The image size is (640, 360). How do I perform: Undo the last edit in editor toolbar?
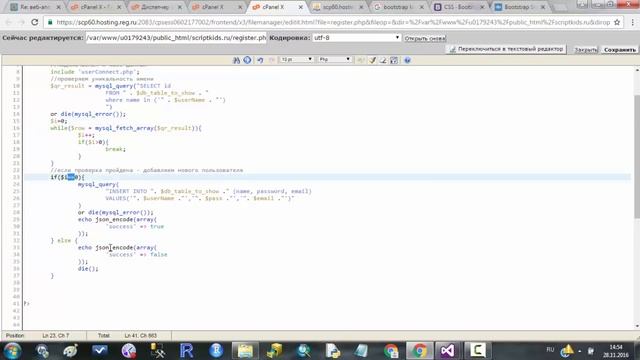click(x=260, y=60)
